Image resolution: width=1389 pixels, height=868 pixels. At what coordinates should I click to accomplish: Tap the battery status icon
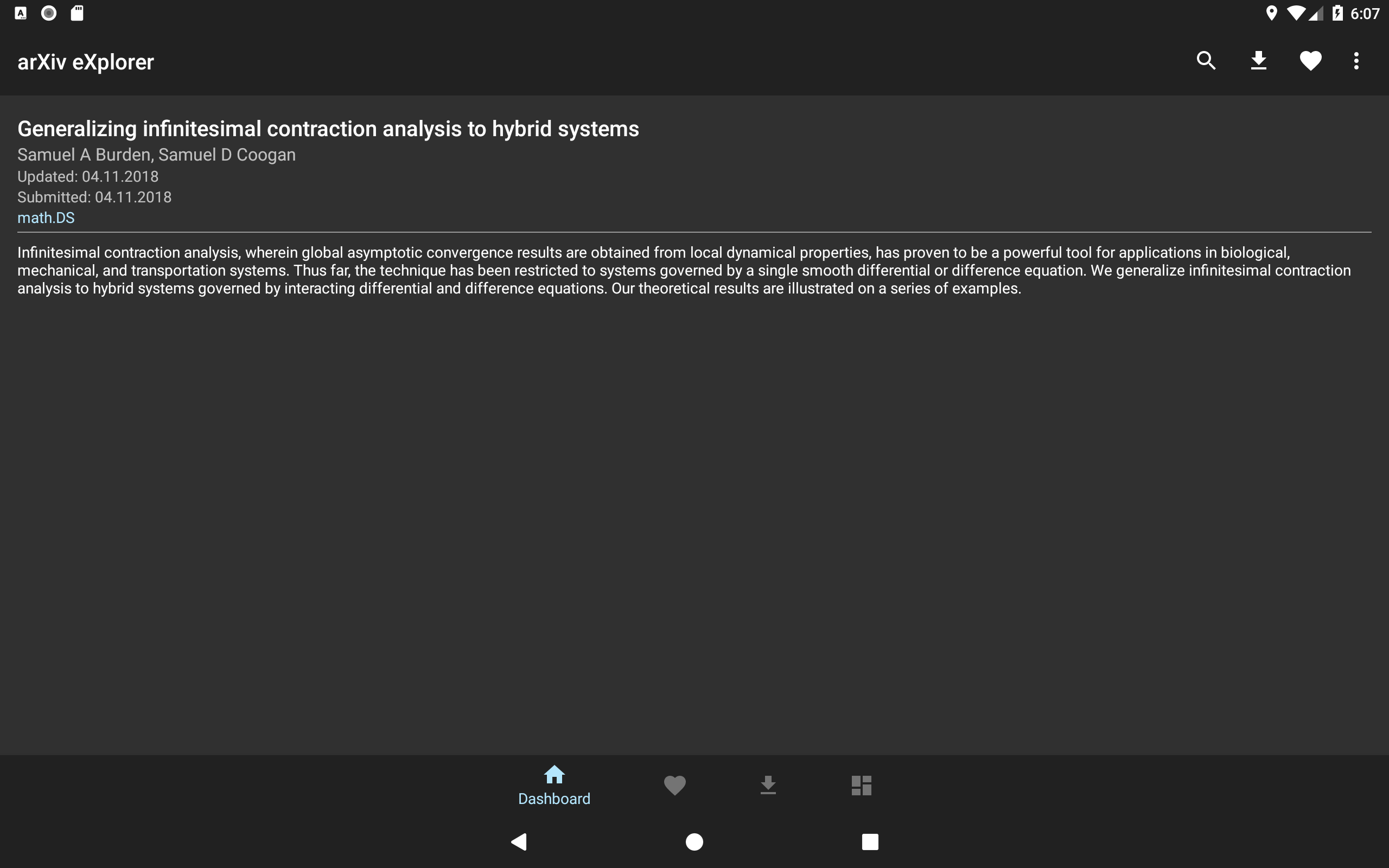tap(1338, 13)
